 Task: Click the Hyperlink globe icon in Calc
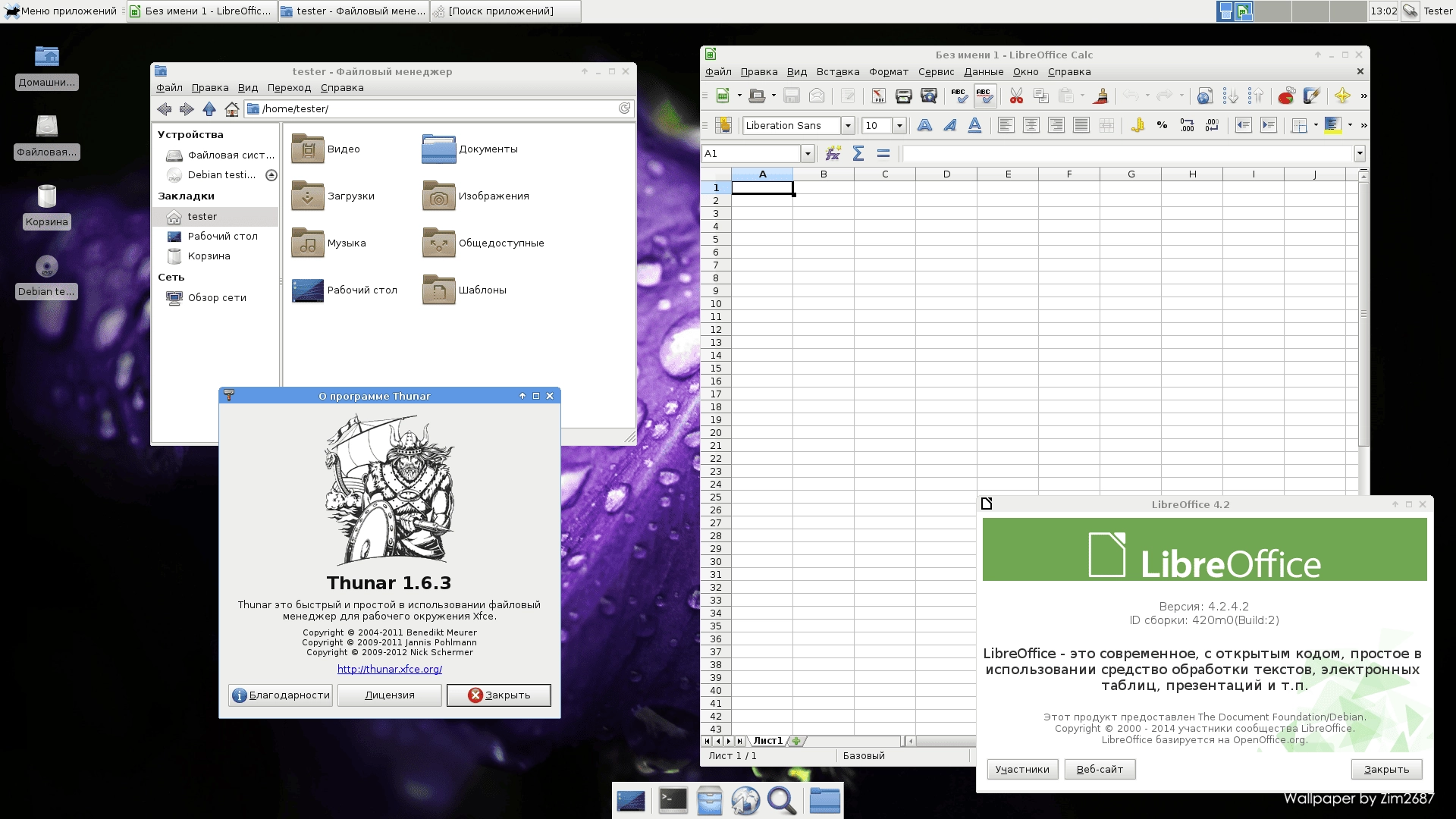[1204, 96]
